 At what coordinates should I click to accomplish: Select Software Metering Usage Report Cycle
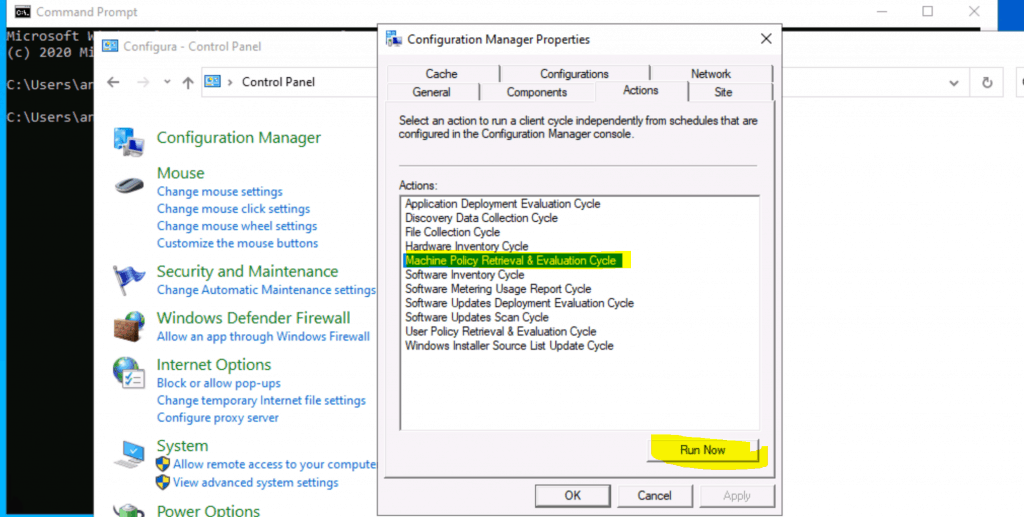pos(498,289)
